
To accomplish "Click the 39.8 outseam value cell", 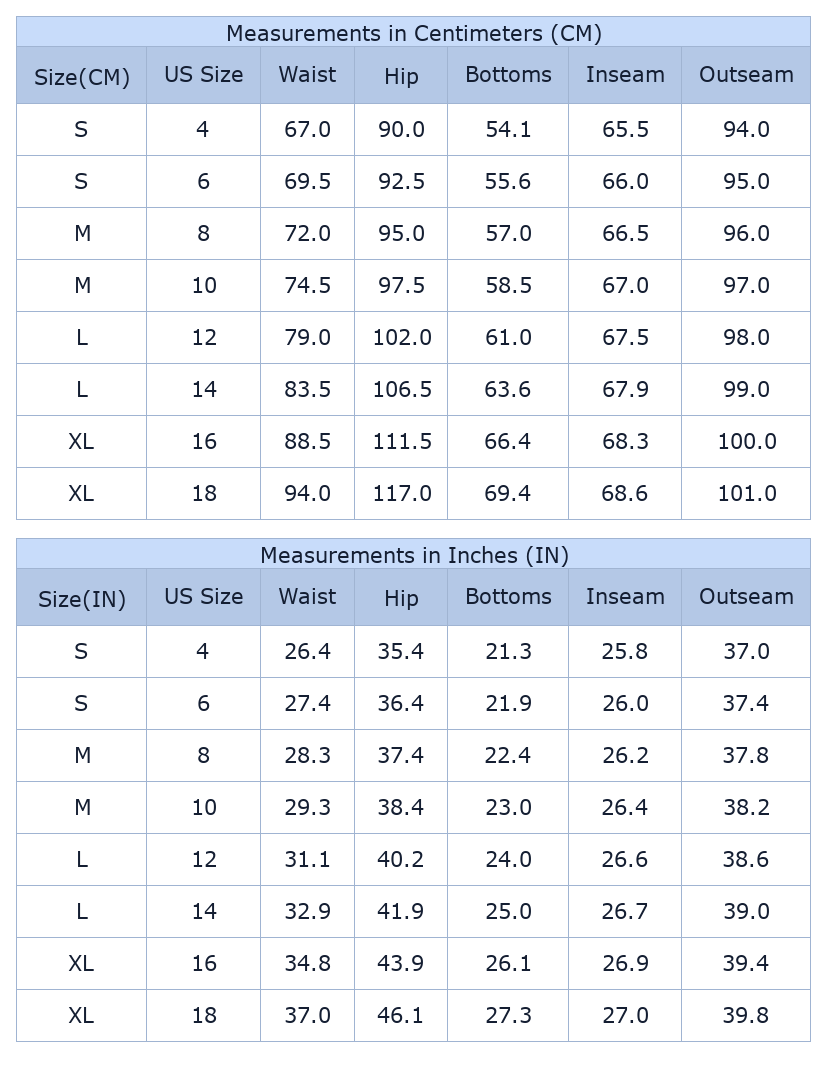I will pos(746,1016).
